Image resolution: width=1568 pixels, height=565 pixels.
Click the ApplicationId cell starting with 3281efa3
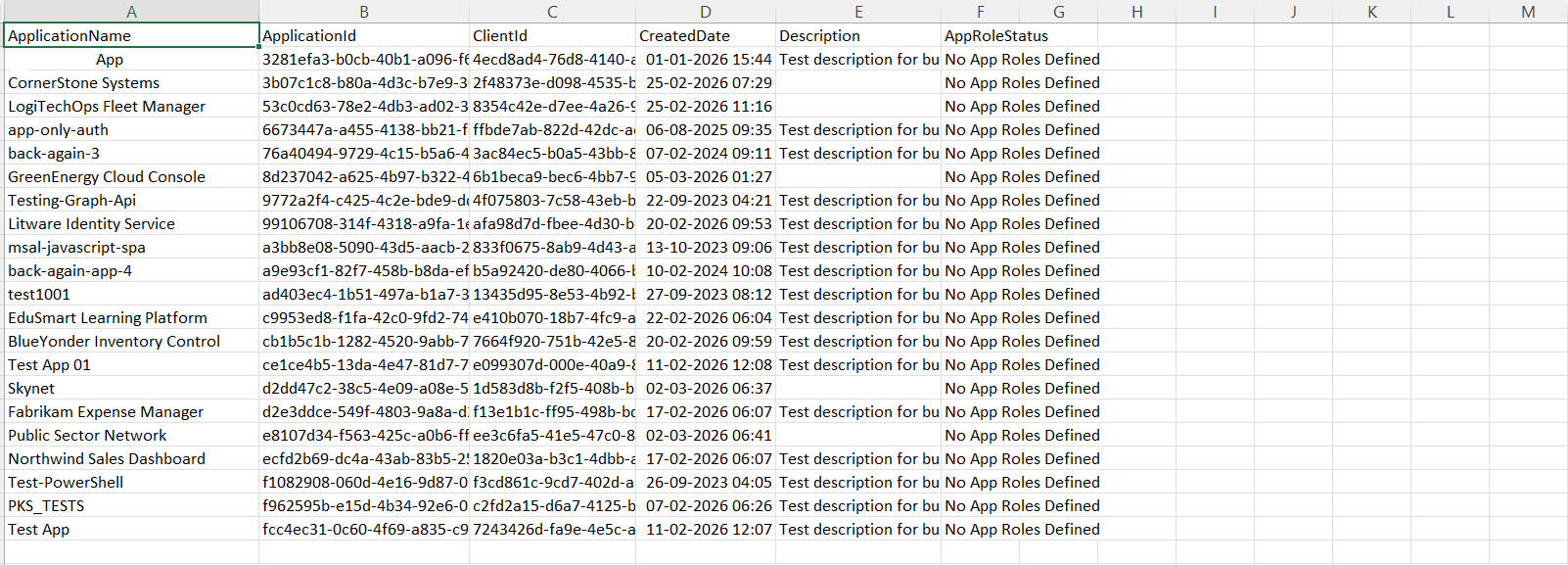[x=364, y=60]
